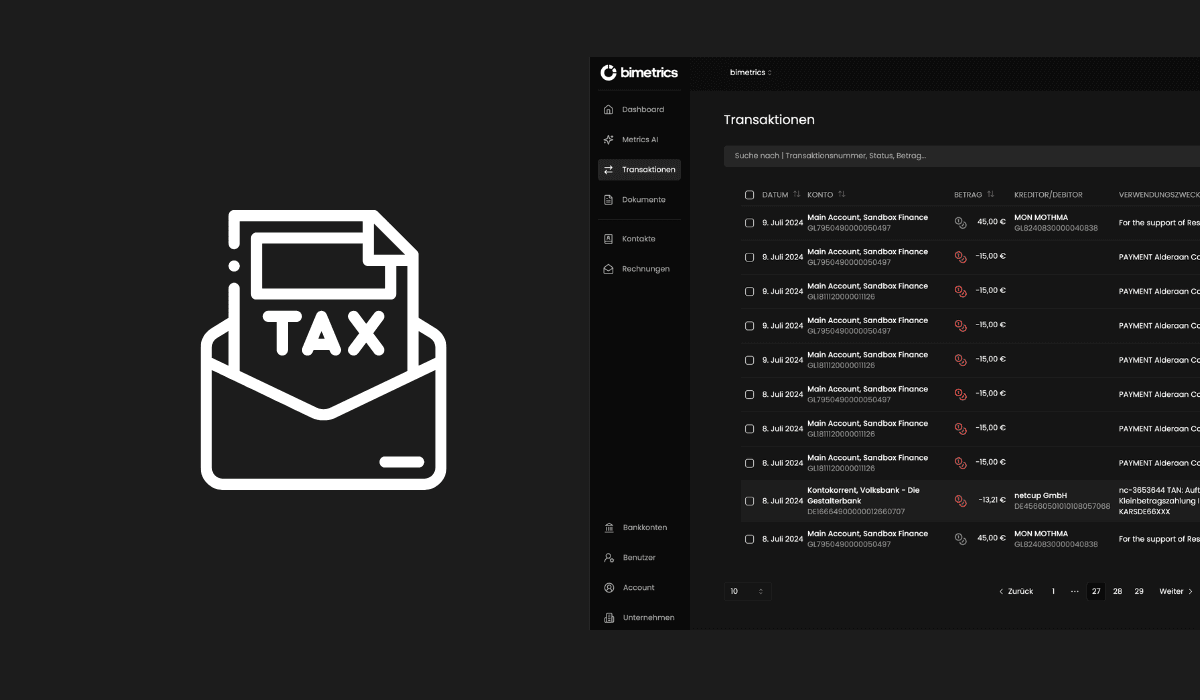This screenshot has width=1200, height=700.
Task: Check the MON MOTHMA 9. Juli row checkbox
Action: pos(749,223)
